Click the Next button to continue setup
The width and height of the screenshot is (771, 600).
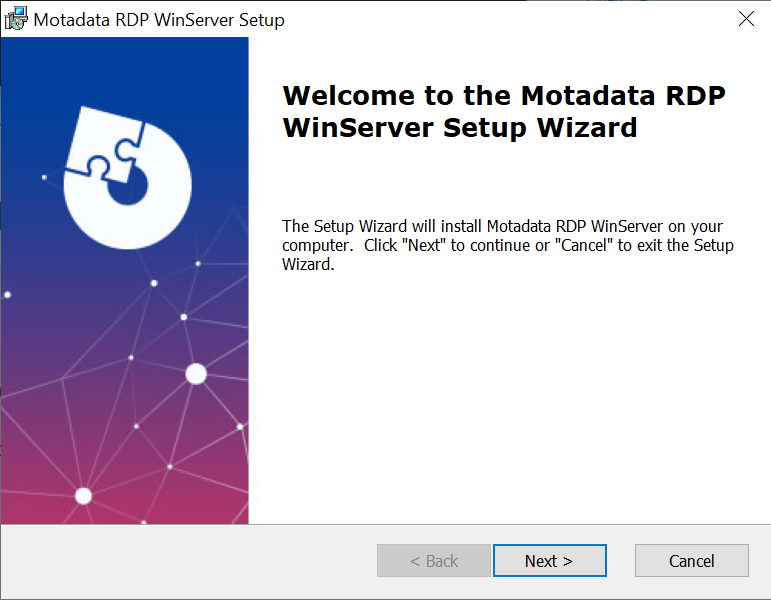coord(550,561)
